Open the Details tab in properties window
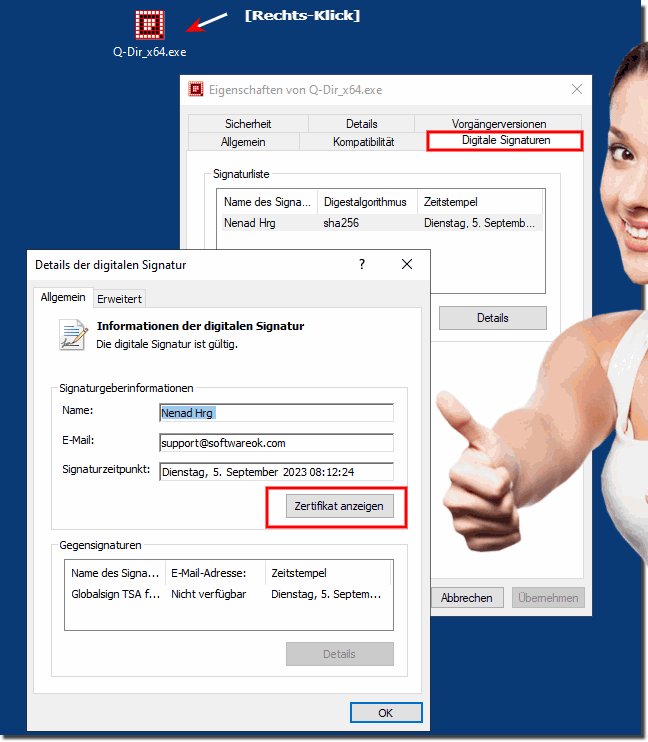This screenshot has height=742, width=648. pyautogui.click(x=362, y=124)
